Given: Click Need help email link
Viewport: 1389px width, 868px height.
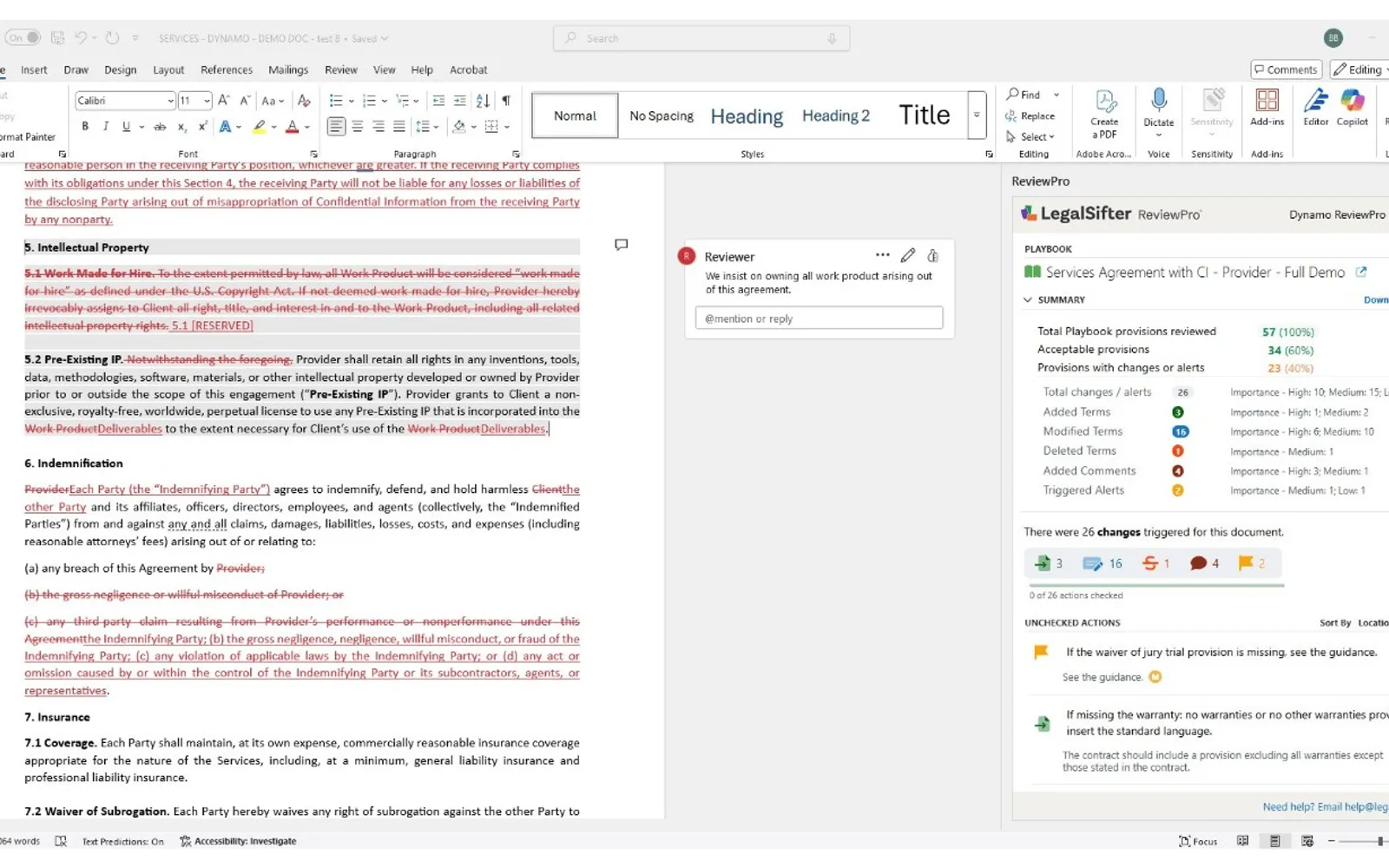Looking at the screenshot, I should tap(1325, 806).
